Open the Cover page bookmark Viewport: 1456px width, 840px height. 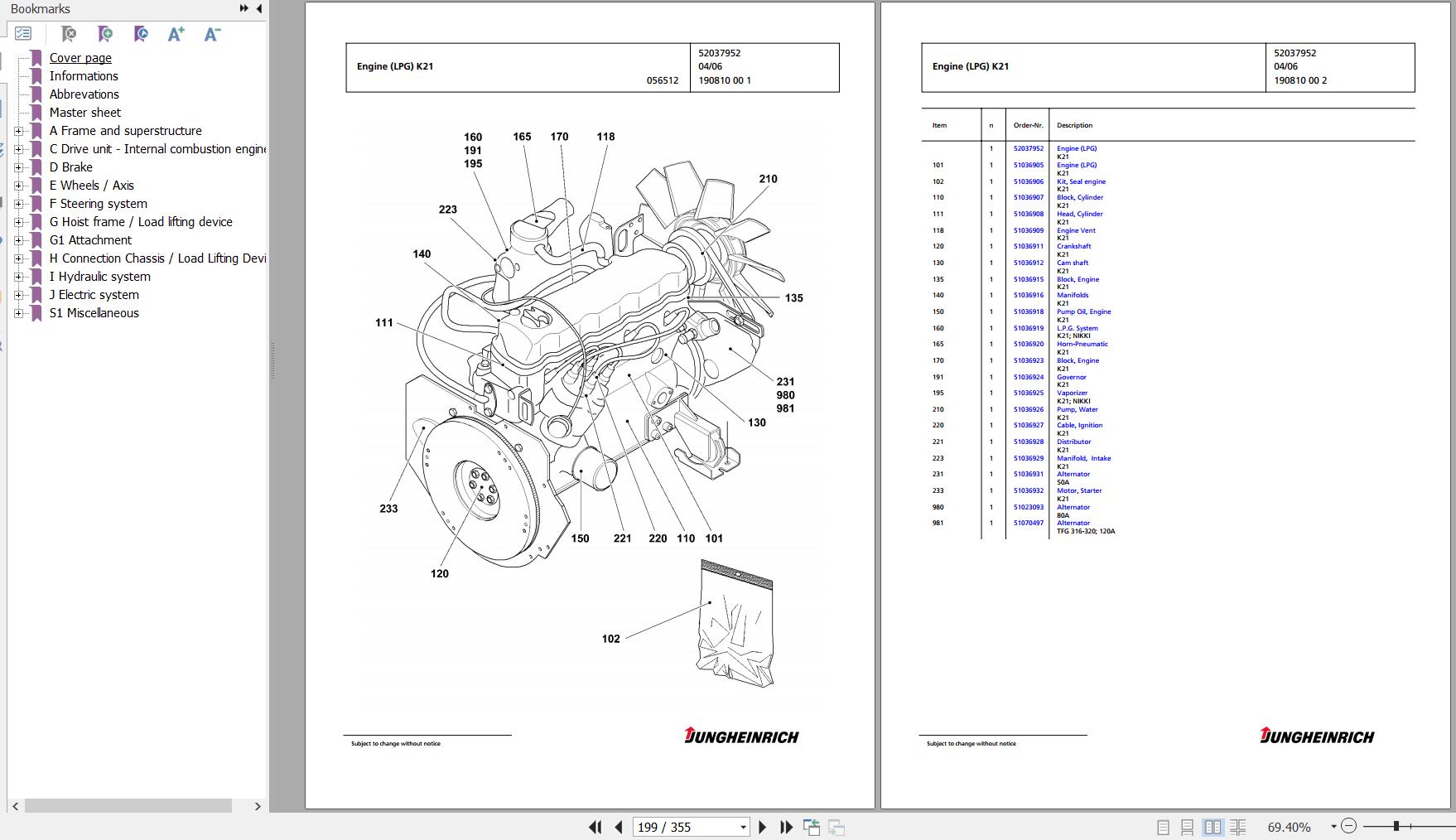point(80,58)
